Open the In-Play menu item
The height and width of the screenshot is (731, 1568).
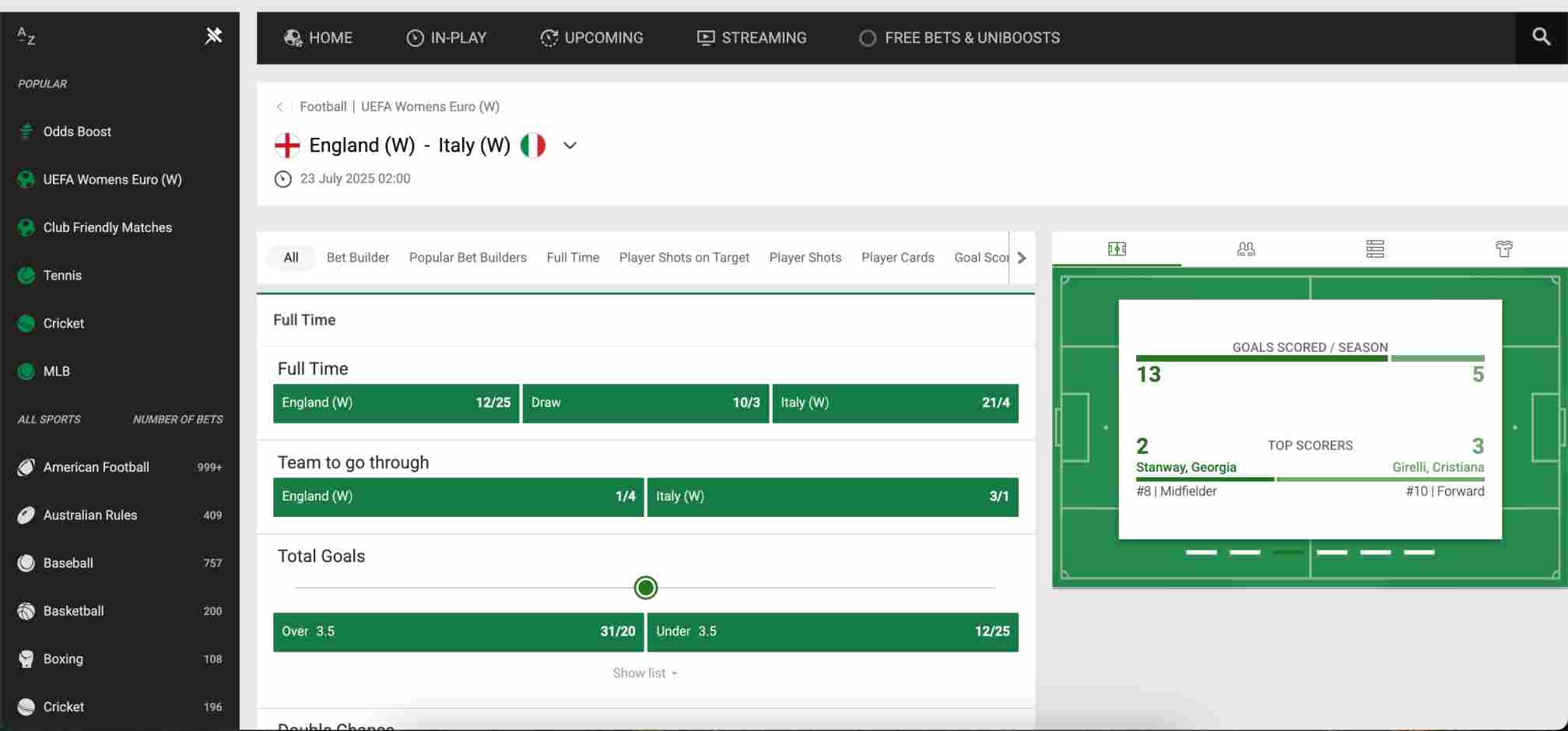(x=447, y=37)
